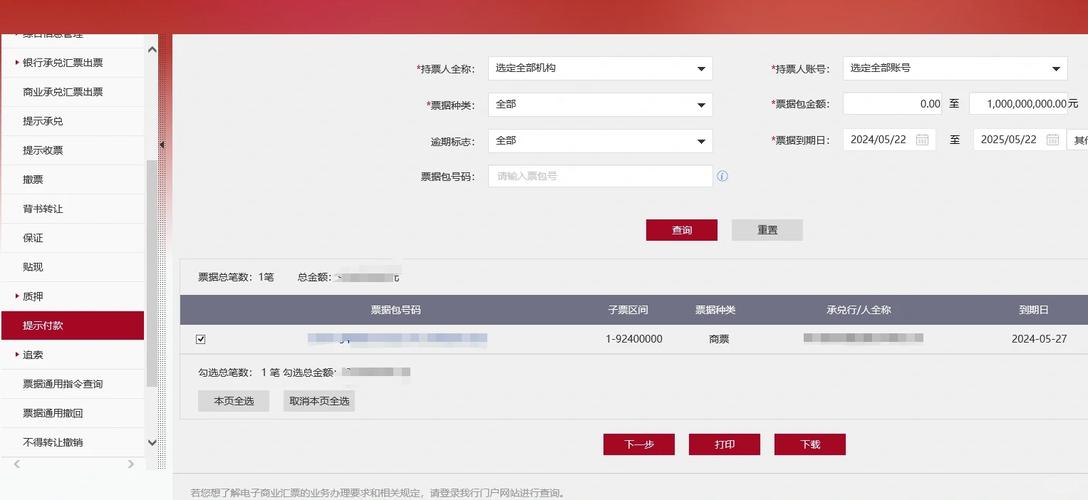Open 票据种类 dropdown
This screenshot has width=1088, height=500.
click(600, 104)
